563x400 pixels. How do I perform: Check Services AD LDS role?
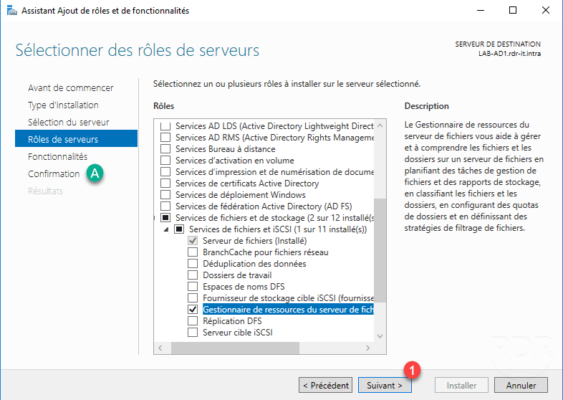165,126
